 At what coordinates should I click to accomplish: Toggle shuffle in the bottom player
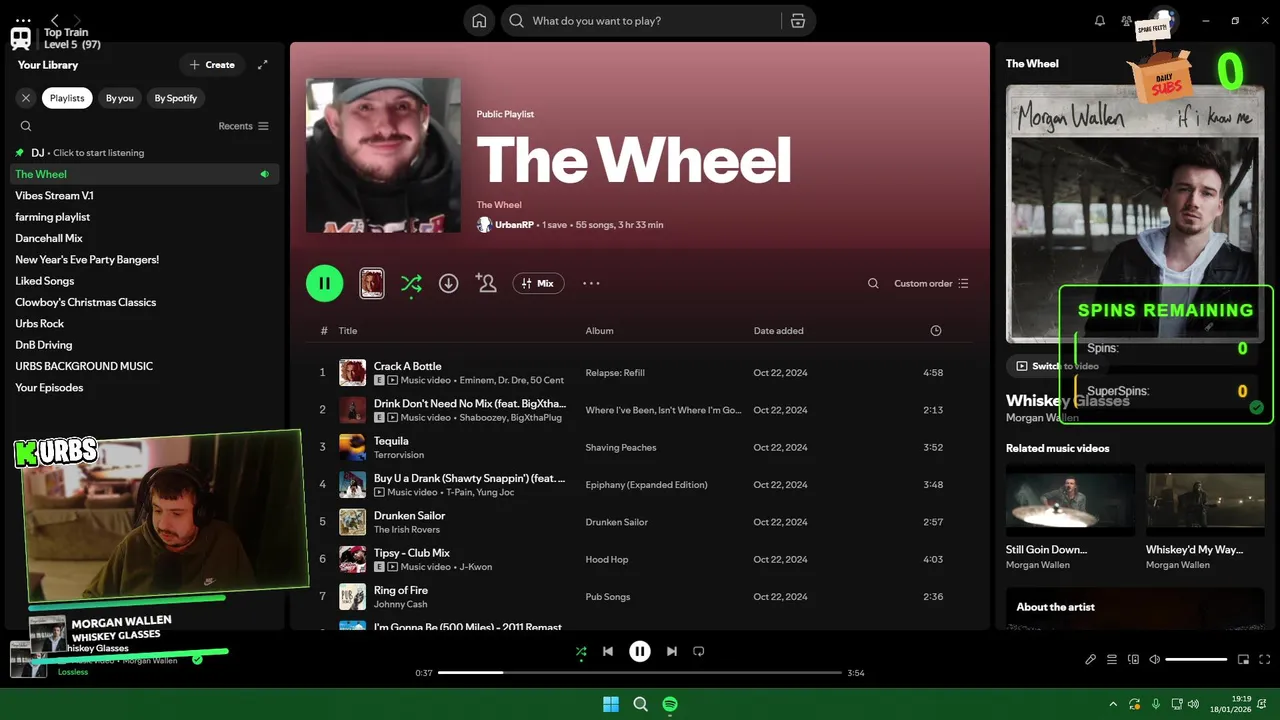click(581, 652)
